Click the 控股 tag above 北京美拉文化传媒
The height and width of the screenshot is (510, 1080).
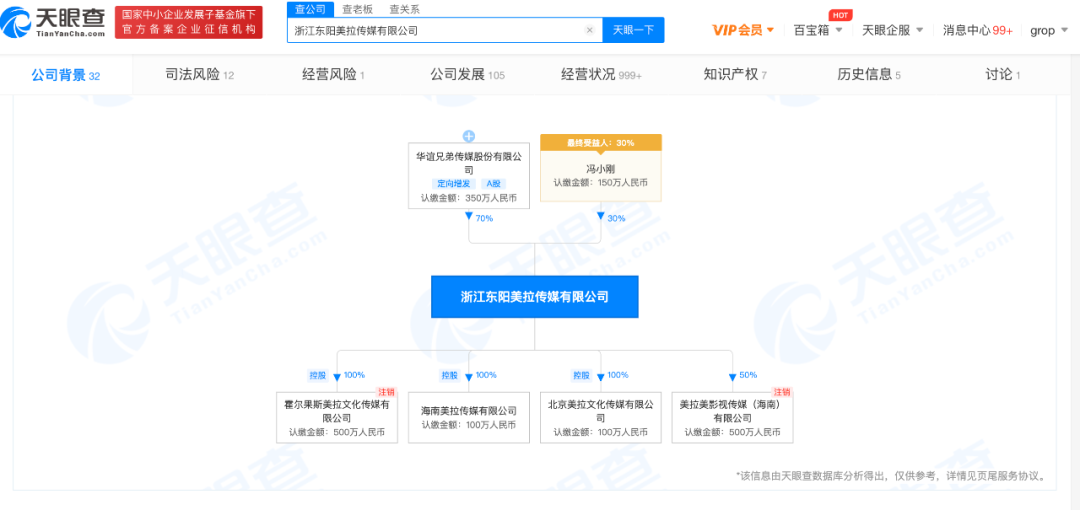(x=581, y=376)
